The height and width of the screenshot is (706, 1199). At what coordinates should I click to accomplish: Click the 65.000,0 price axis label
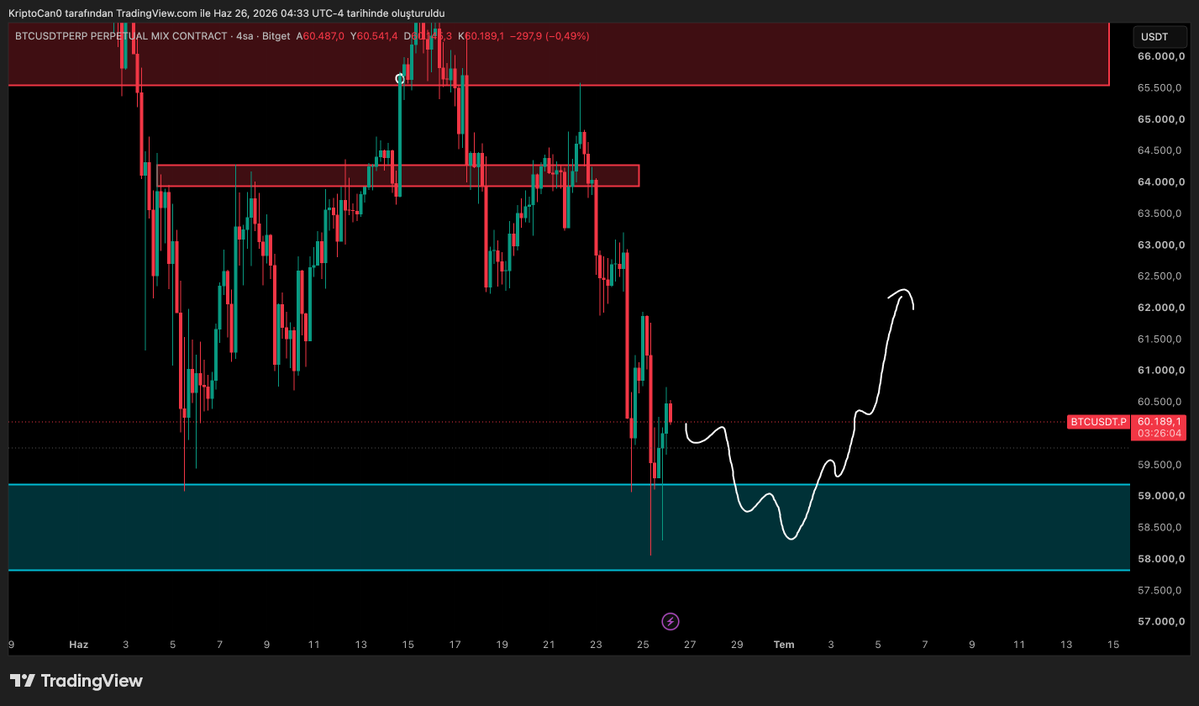[x=1161, y=119]
